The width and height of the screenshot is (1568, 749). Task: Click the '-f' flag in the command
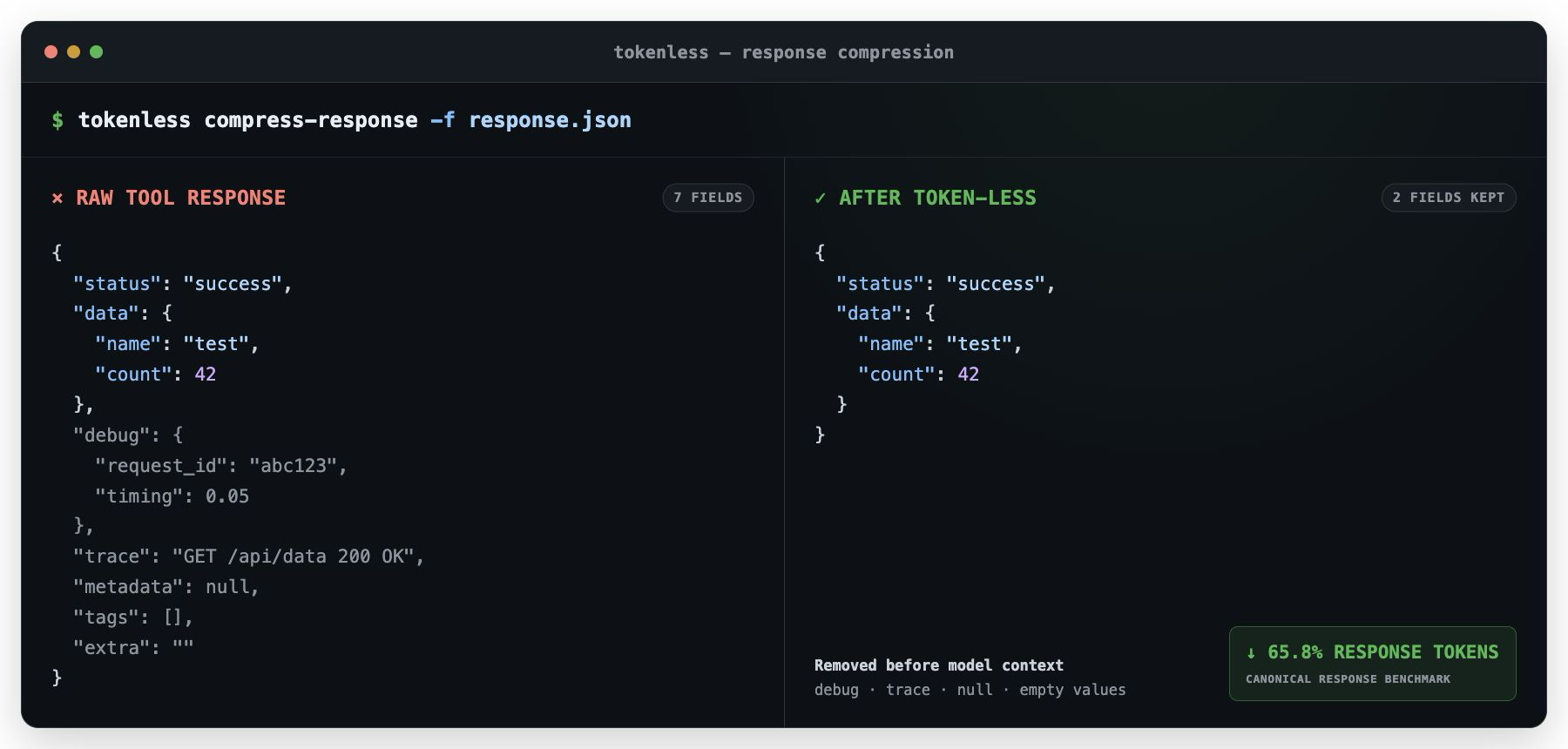tap(443, 120)
